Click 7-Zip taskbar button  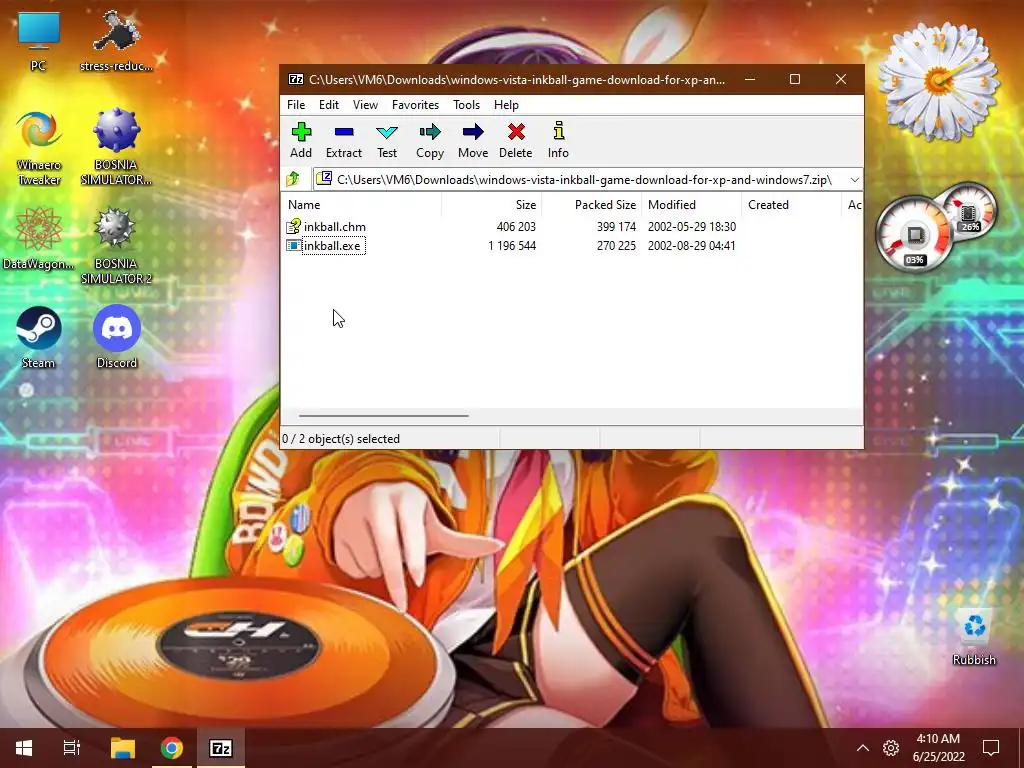pyautogui.click(x=221, y=748)
